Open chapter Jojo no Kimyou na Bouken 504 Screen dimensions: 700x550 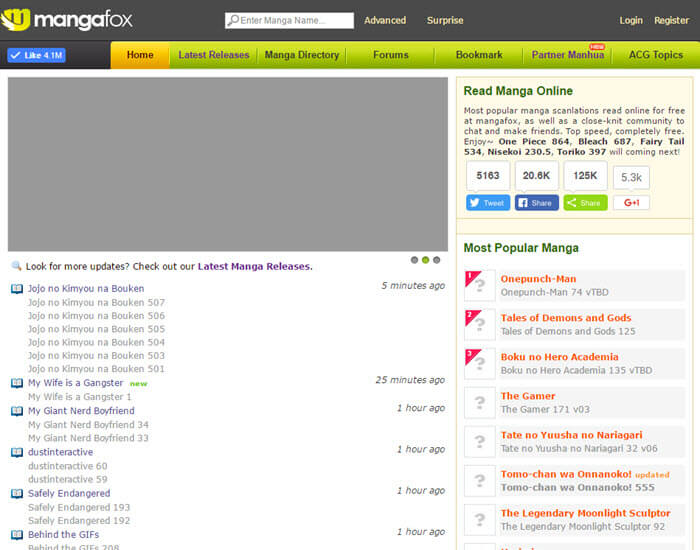96,342
